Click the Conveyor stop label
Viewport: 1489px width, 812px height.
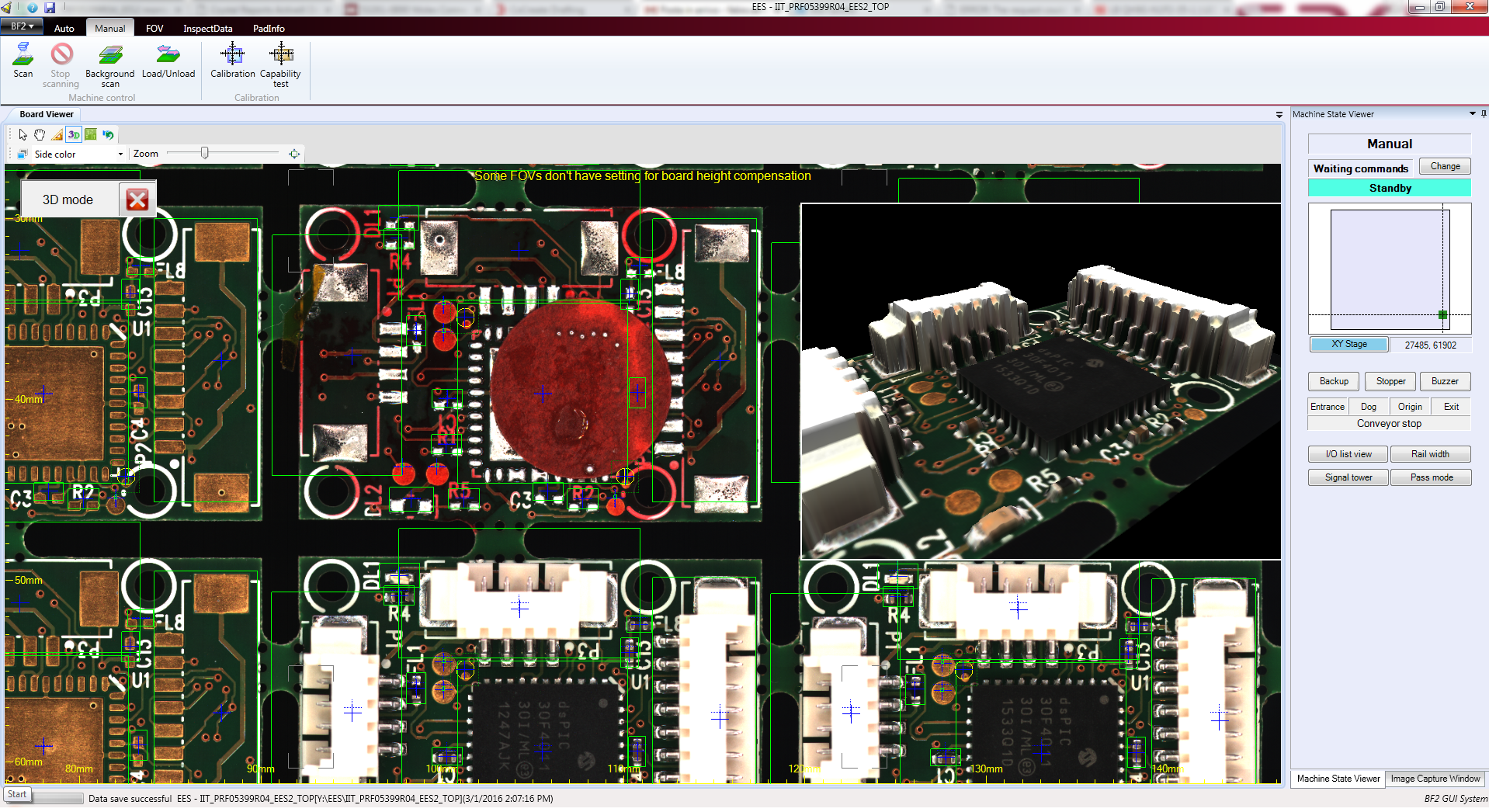1389,424
